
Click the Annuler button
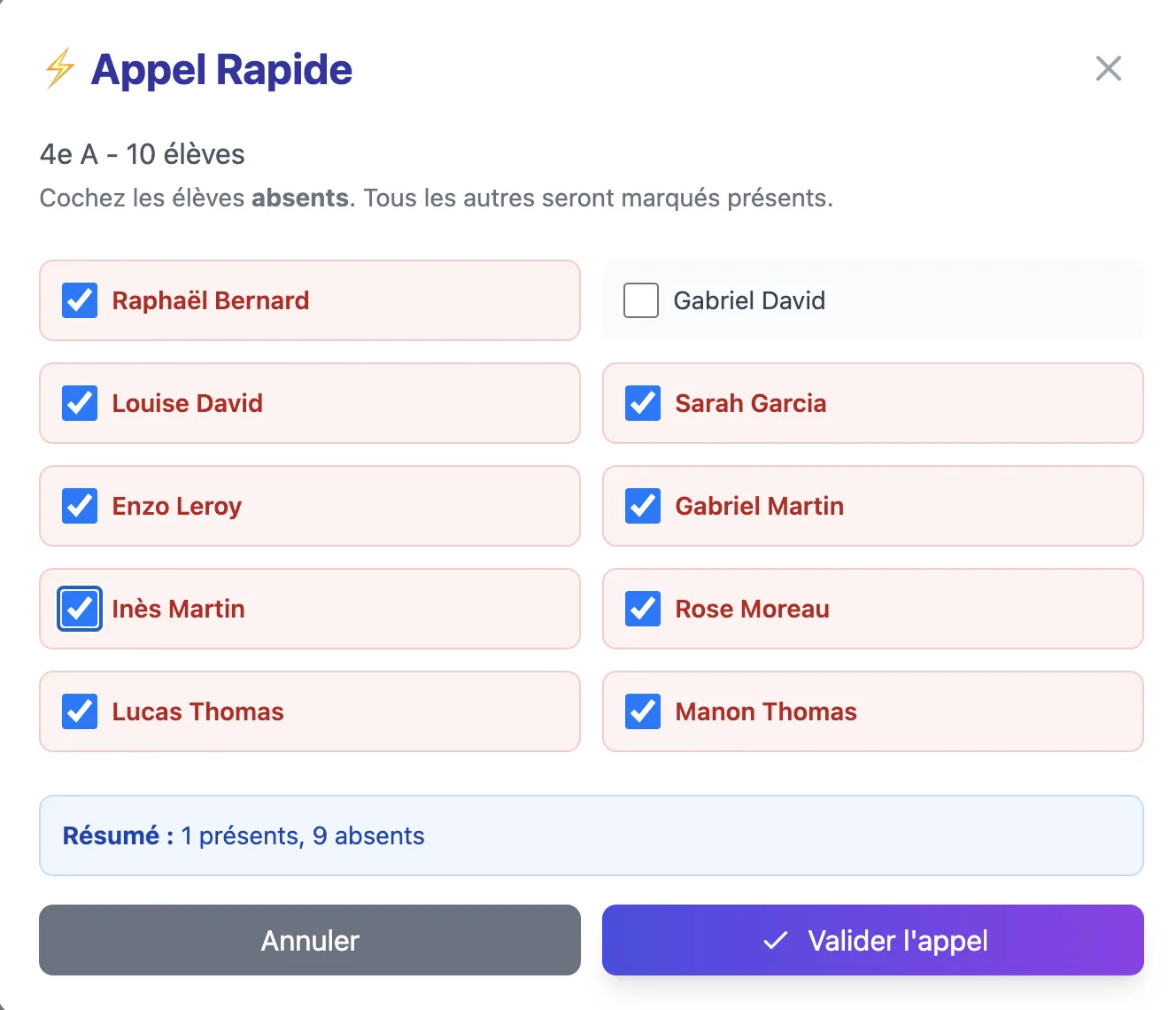(x=309, y=940)
